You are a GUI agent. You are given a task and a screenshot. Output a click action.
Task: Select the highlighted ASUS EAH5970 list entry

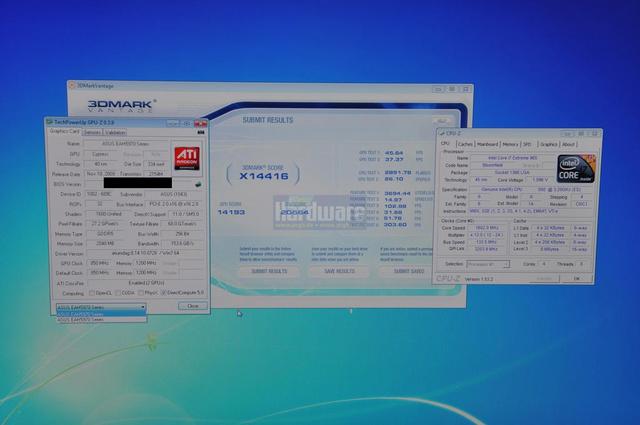tap(101, 314)
